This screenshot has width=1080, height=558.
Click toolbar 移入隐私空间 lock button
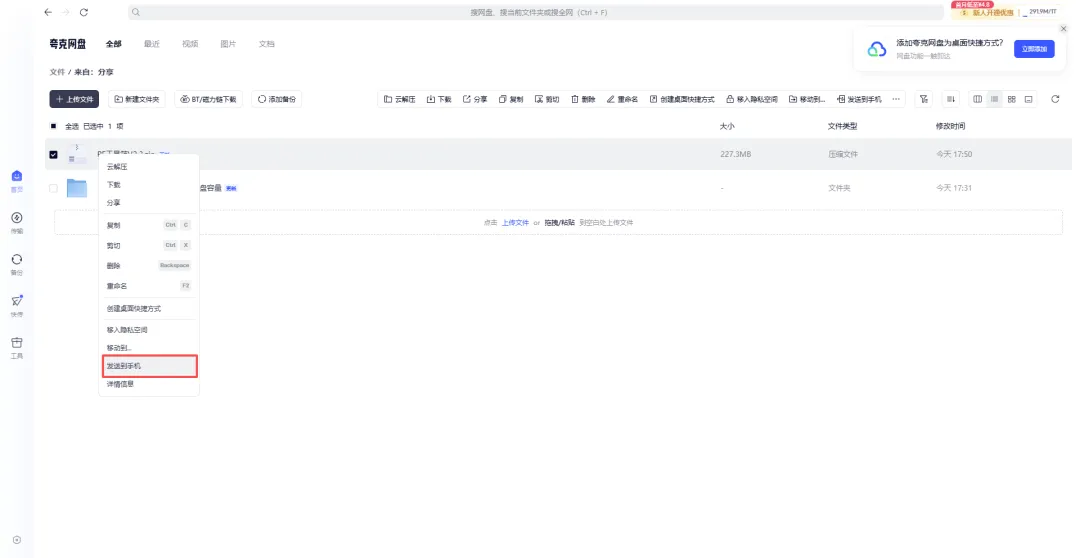coord(751,99)
